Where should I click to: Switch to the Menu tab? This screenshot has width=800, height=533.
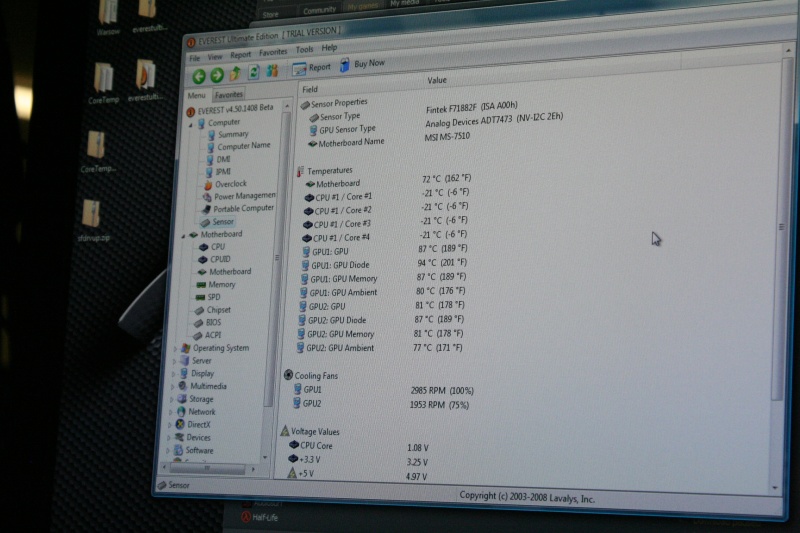pyautogui.click(x=196, y=96)
